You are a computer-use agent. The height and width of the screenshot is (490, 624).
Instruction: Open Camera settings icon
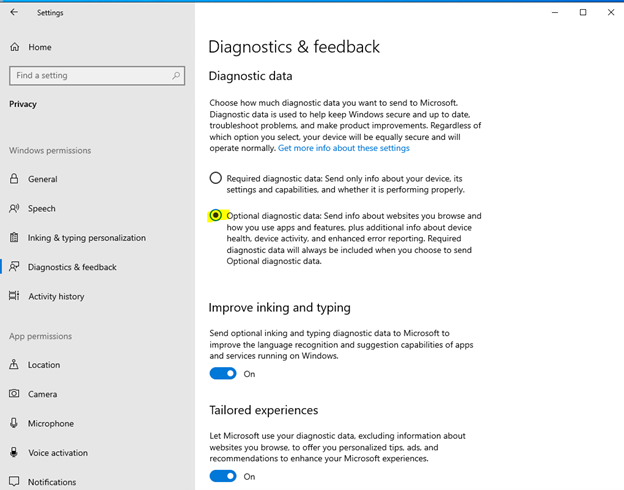(x=14, y=394)
